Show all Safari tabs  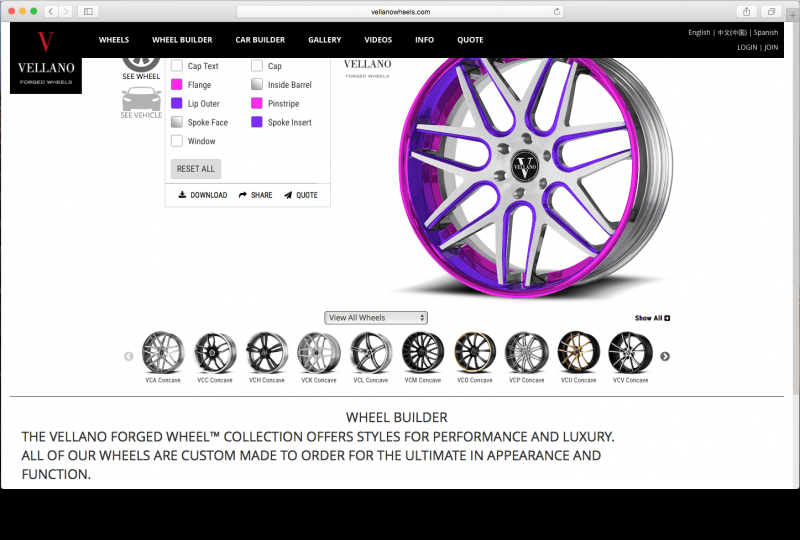(x=771, y=11)
